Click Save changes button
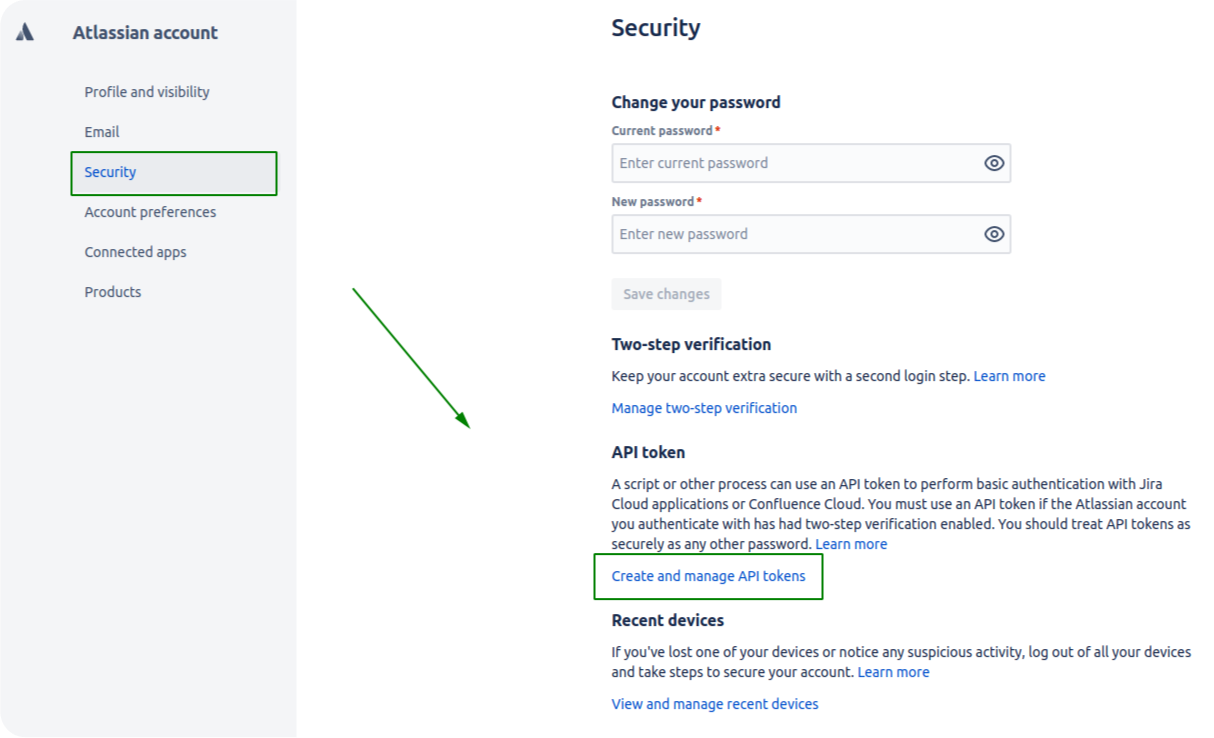Image resolution: width=1214 pixels, height=738 pixels. (x=666, y=294)
